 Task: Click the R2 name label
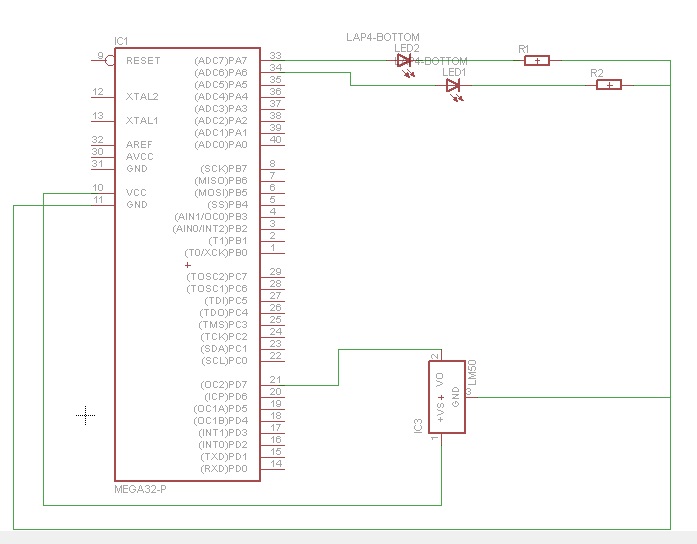coord(597,73)
